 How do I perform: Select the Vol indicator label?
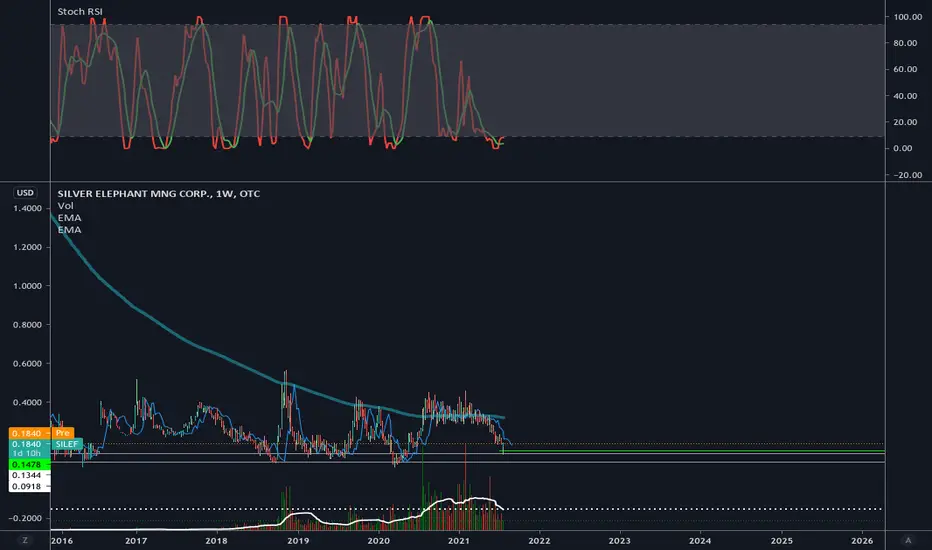(65, 206)
